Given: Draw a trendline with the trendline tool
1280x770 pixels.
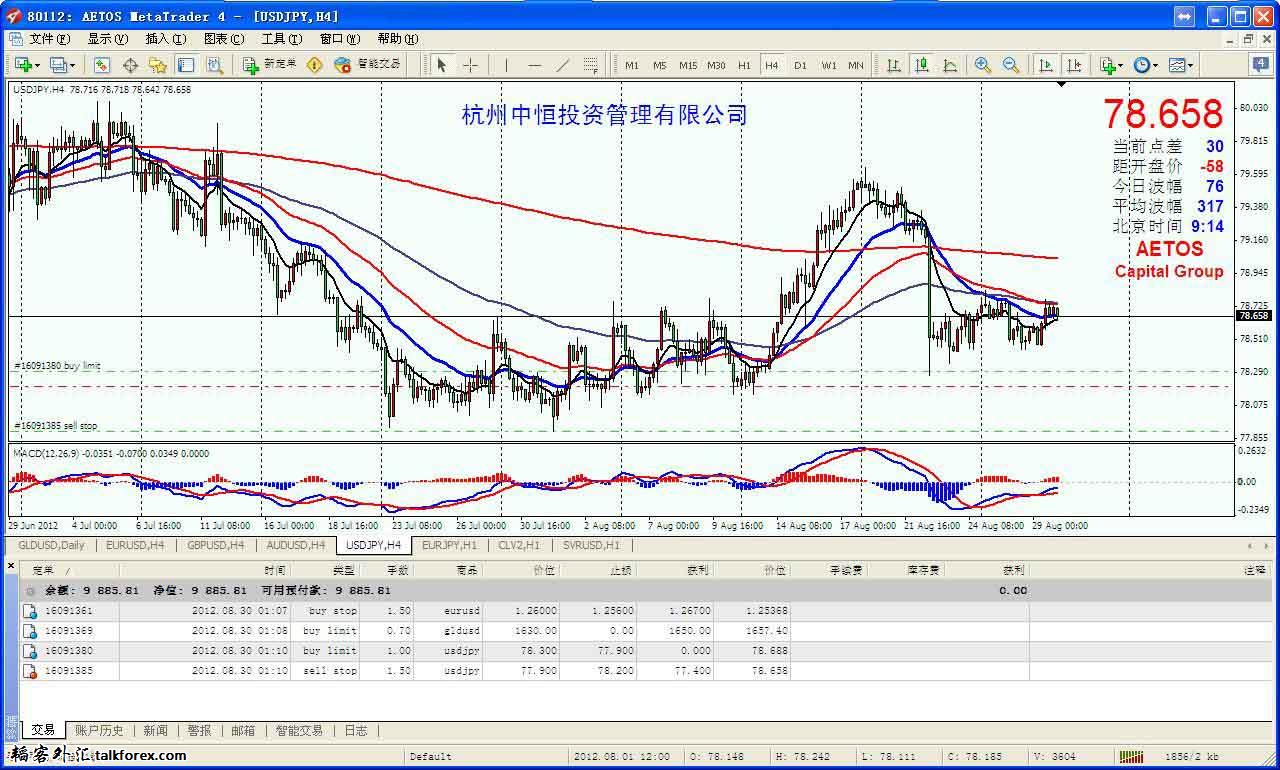Looking at the screenshot, I should coord(563,65).
